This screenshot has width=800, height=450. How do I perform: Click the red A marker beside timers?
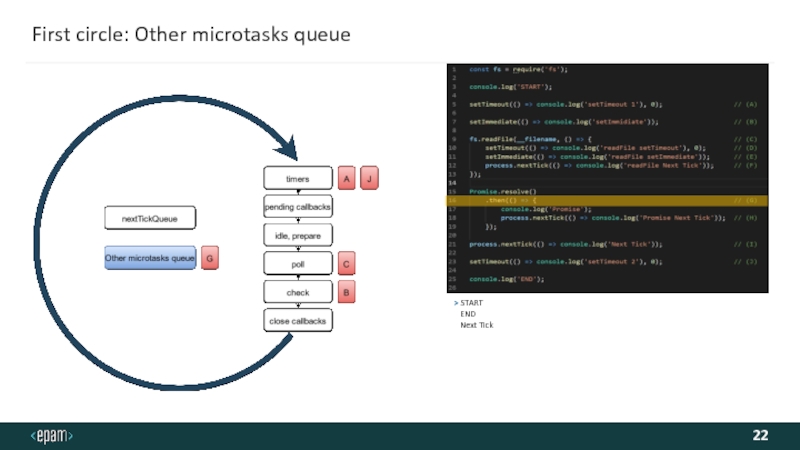tap(346, 178)
